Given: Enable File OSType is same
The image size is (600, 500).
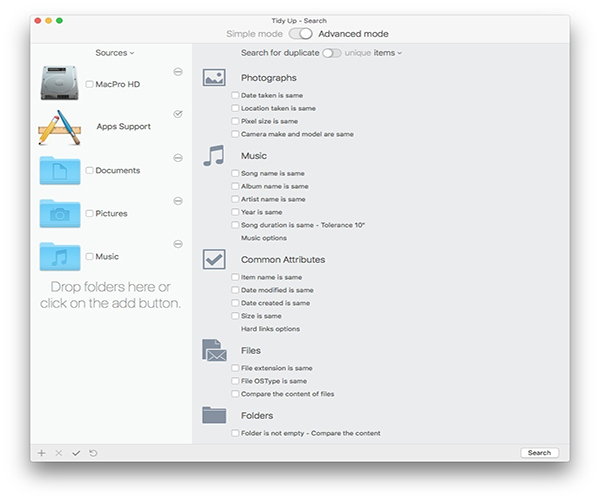Looking at the screenshot, I should pyautogui.click(x=235, y=381).
